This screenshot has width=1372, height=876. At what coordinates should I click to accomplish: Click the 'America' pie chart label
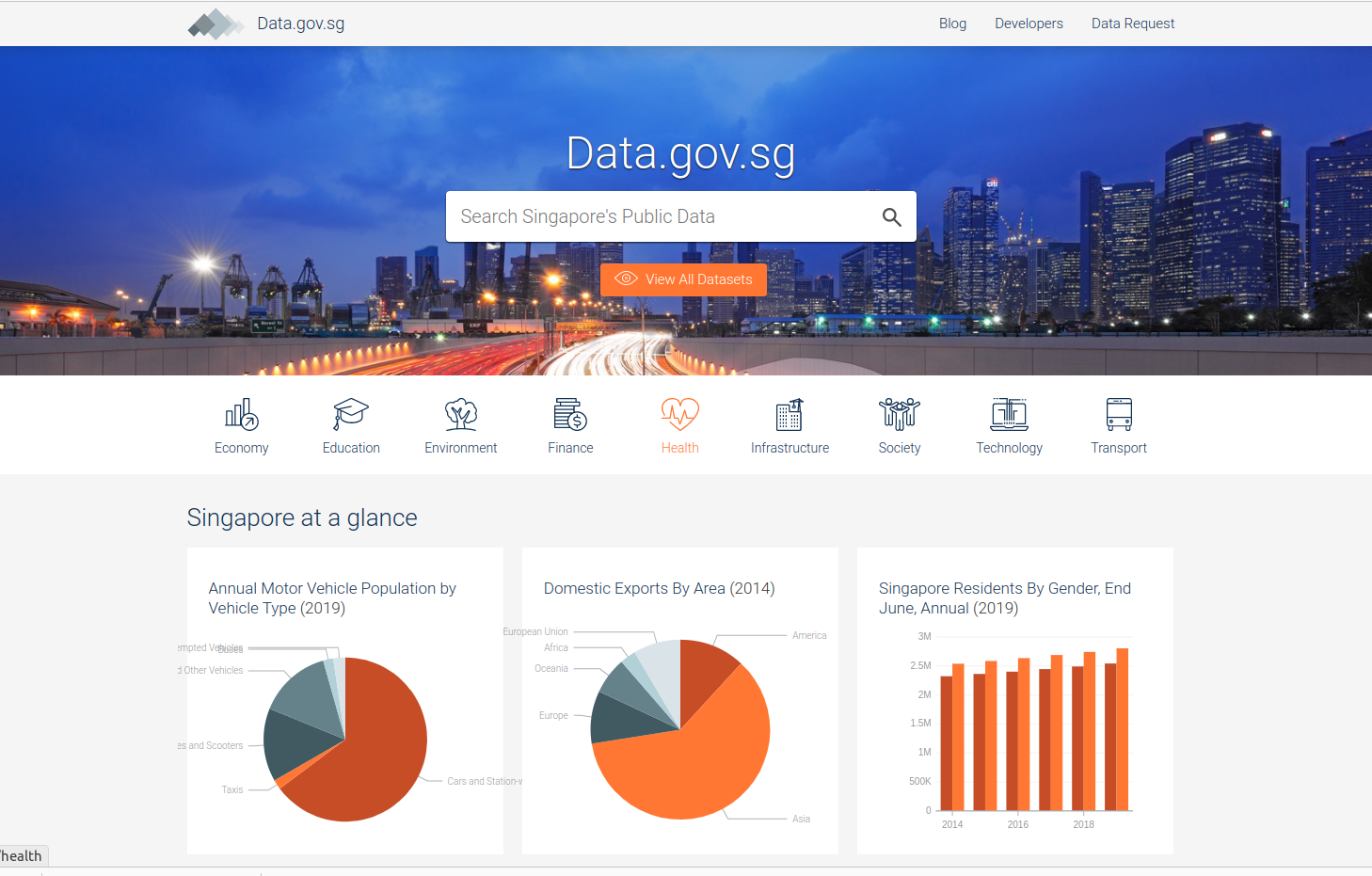809,636
